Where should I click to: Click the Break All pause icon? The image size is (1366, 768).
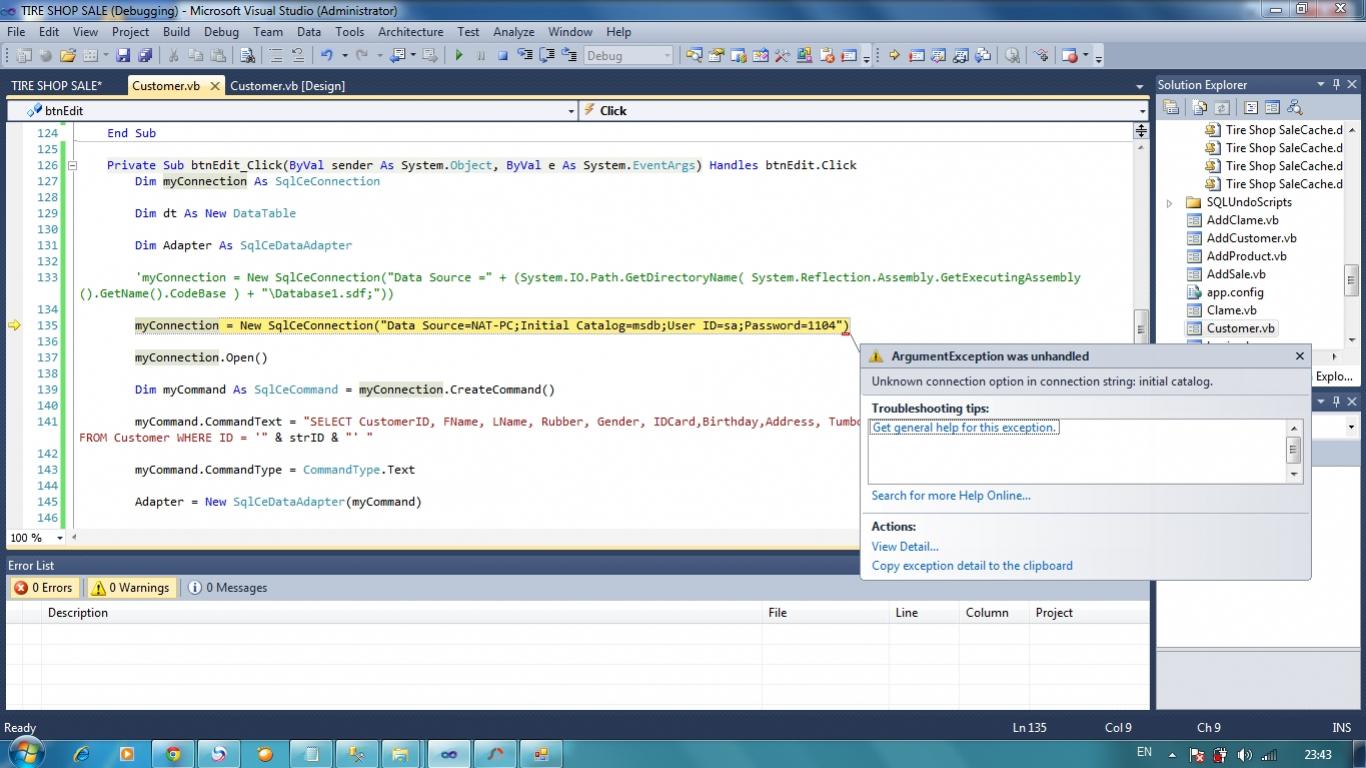point(481,56)
